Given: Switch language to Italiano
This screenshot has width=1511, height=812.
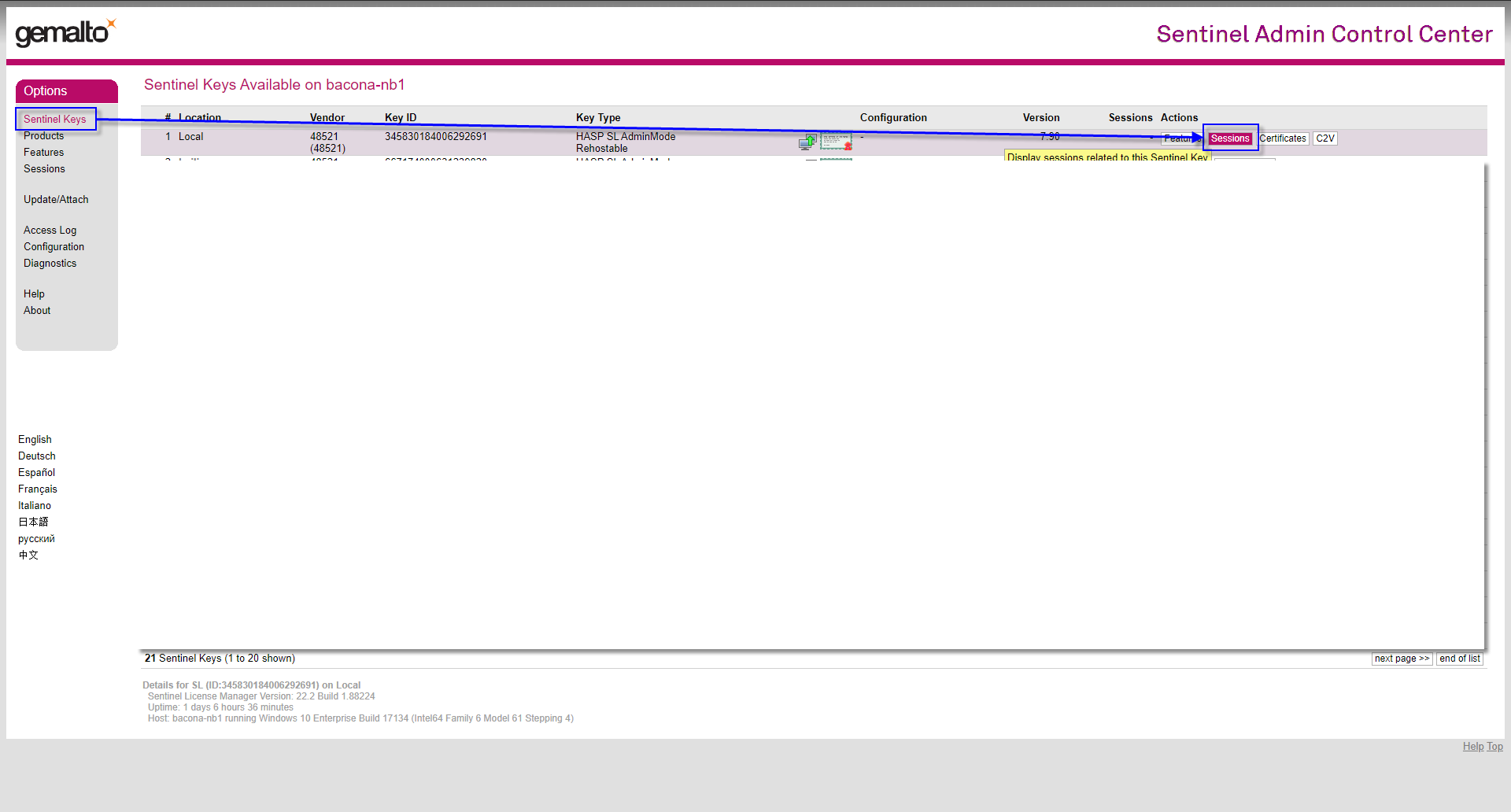Looking at the screenshot, I should pos(35,506).
